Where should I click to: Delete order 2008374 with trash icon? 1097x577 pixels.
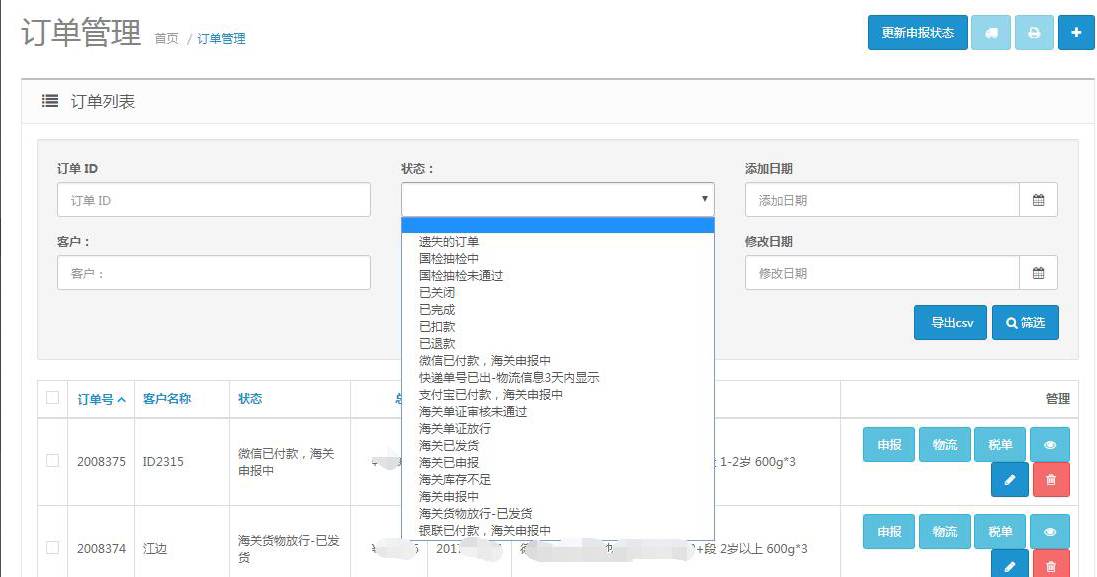click(1051, 565)
